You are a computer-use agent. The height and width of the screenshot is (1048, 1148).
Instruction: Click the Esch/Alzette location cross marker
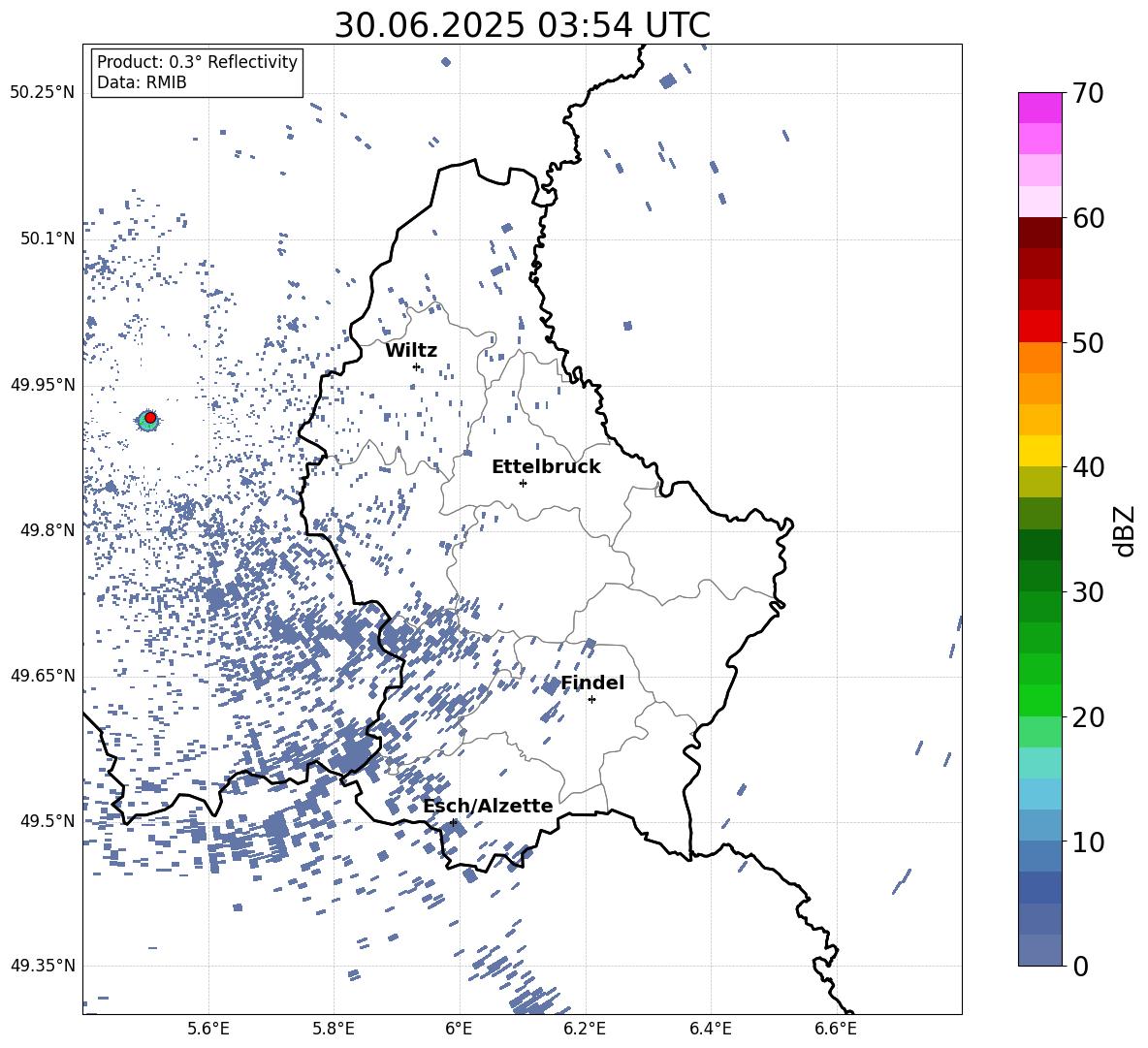coord(453,822)
